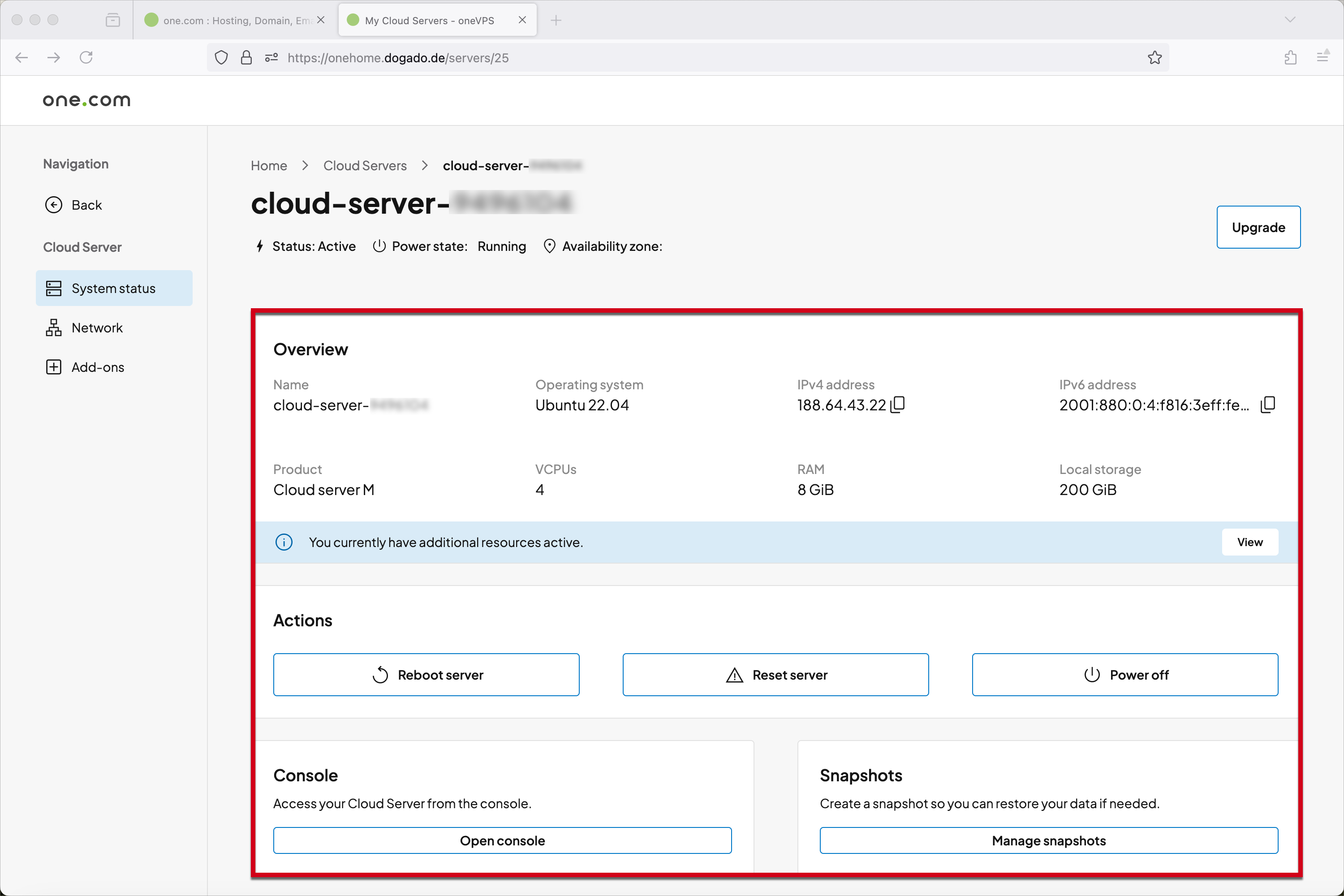Click the Back arrow in sidebar
The image size is (1344, 896).
[x=54, y=205]
